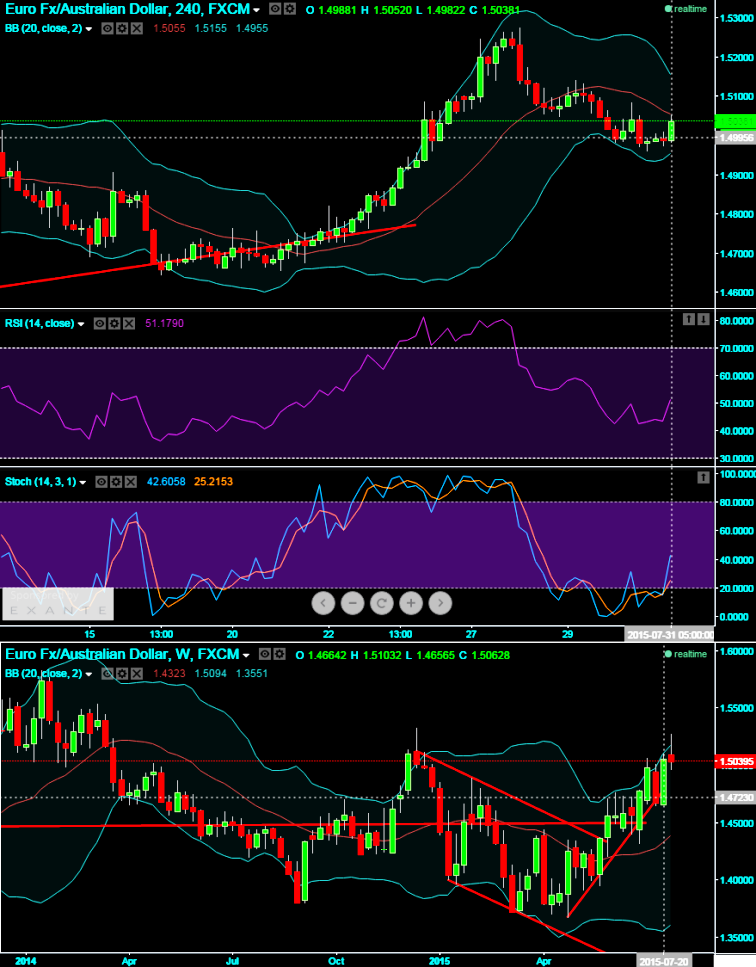Pan chart right with round arrow button
Image resolution: width=756 pixels, height=967 pixels.
coord(440,603)
